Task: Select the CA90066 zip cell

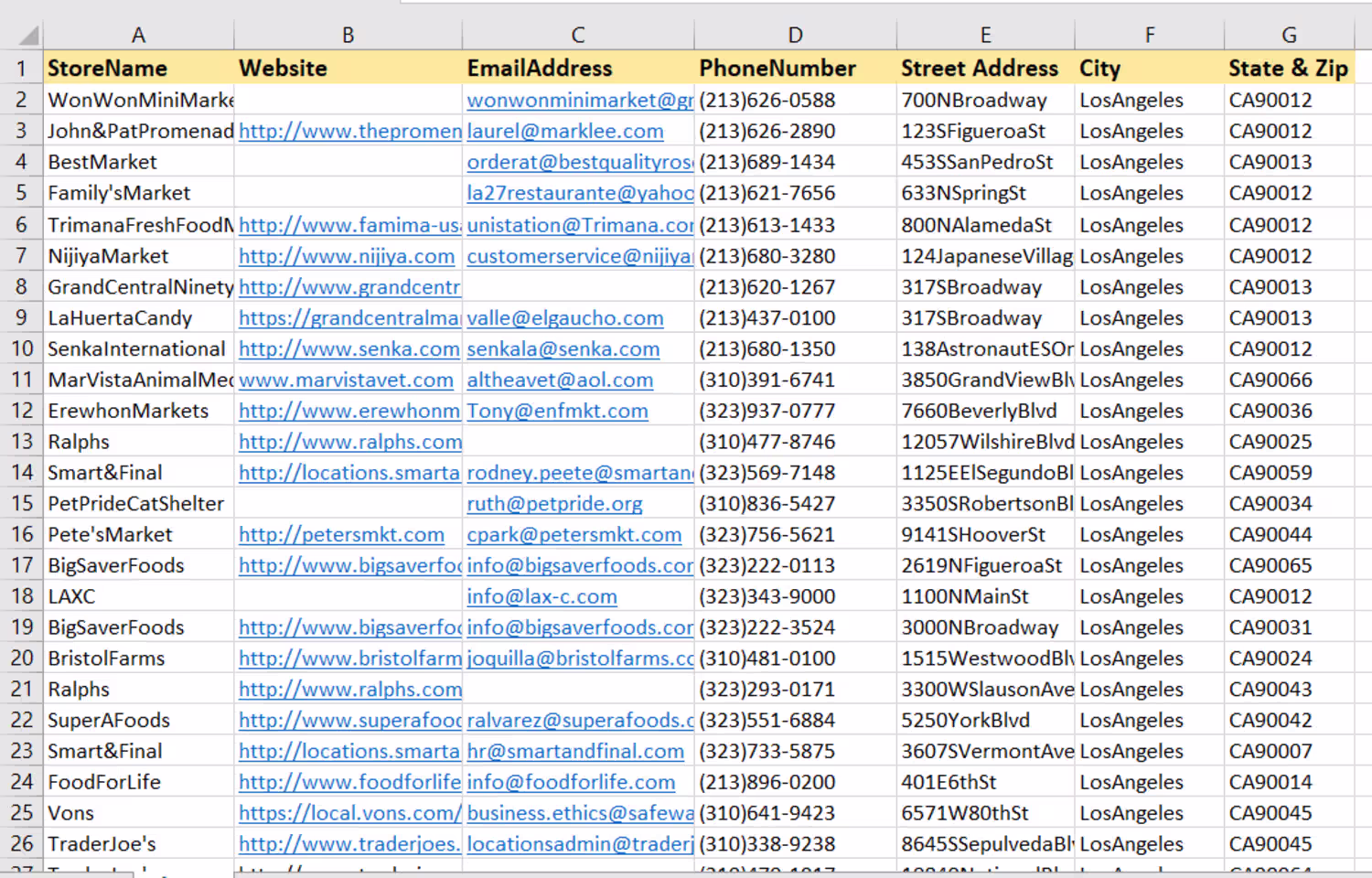Action: point(1270,380)
